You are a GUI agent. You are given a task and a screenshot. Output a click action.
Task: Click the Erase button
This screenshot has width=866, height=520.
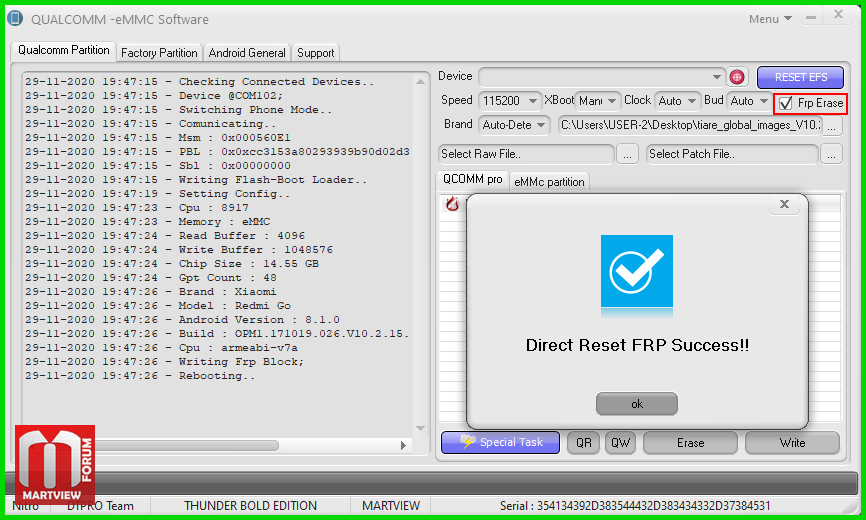[690, 443]
